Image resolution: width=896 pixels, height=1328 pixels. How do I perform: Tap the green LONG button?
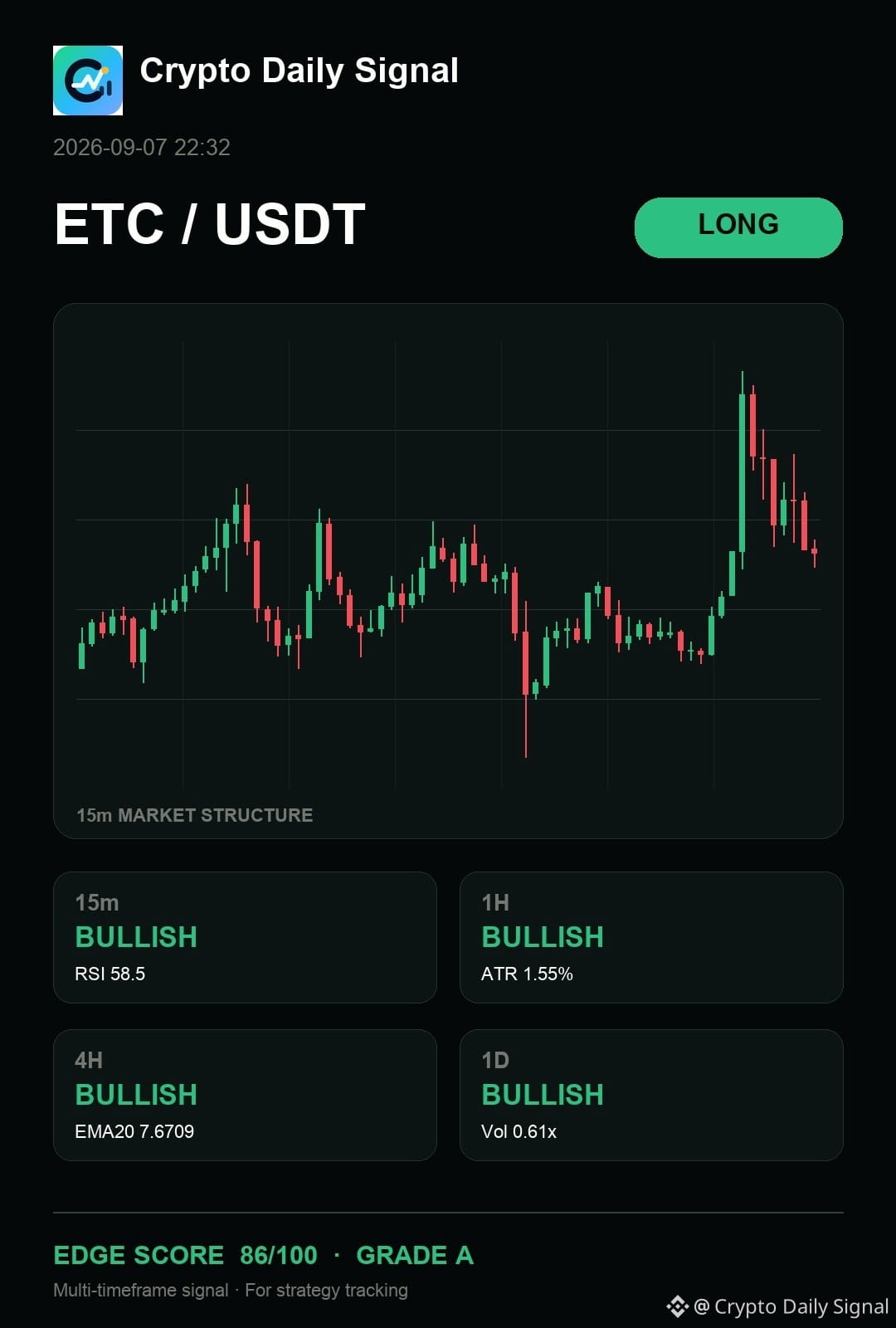738,227
